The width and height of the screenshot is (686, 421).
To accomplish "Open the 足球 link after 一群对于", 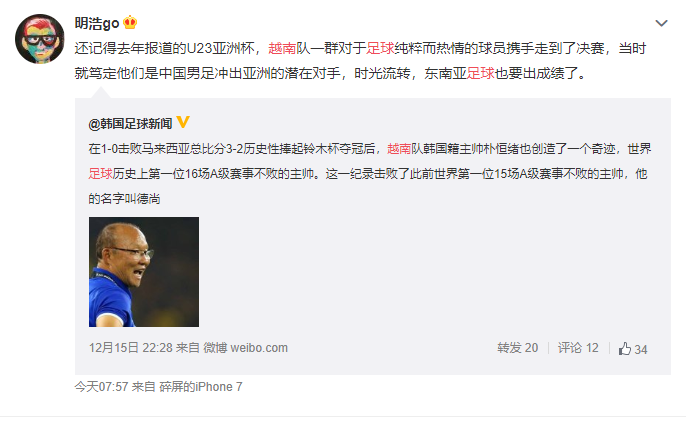I will point(380,48).
